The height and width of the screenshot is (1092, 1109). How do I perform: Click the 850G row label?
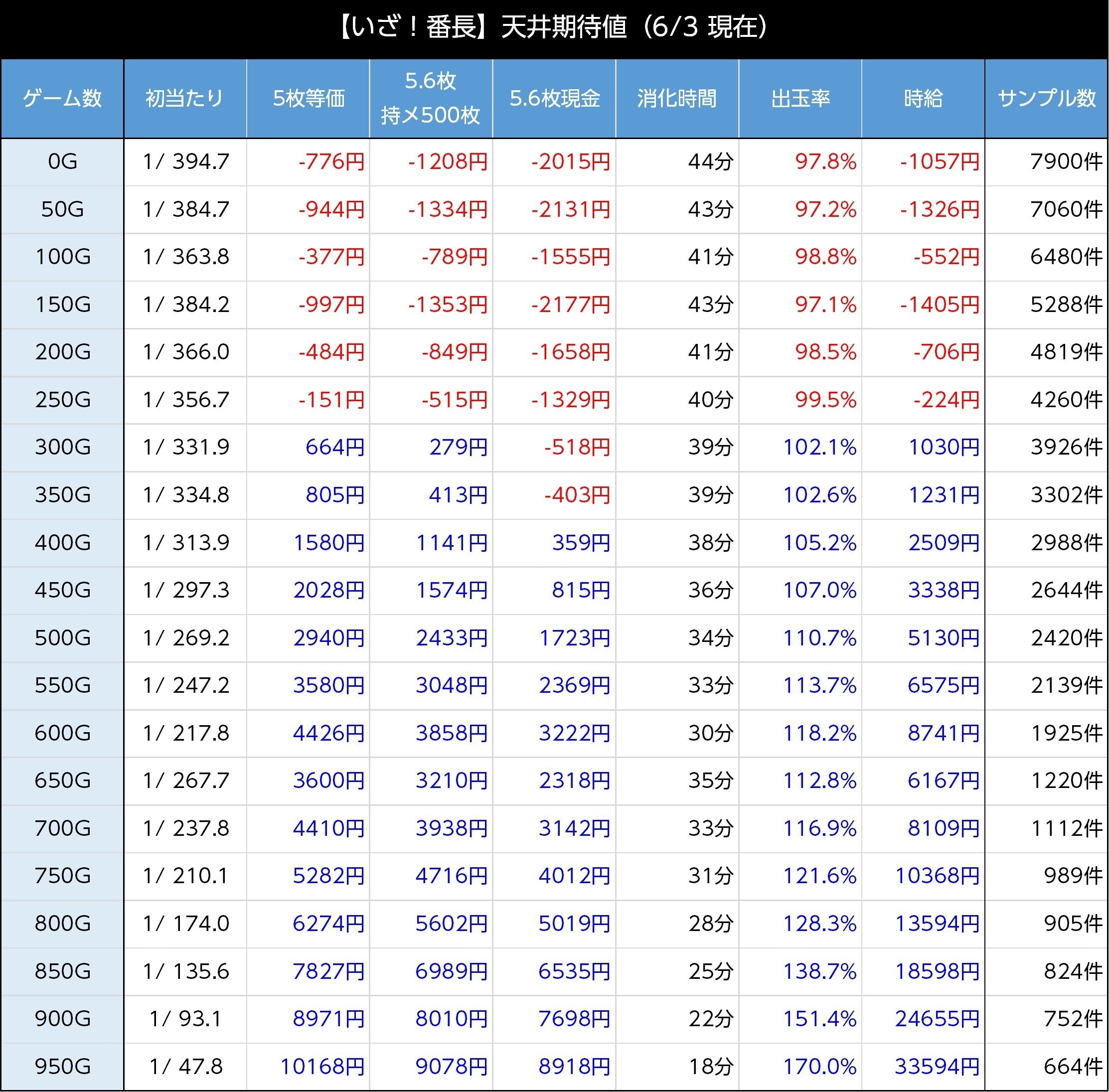click(x=62, y=971)
